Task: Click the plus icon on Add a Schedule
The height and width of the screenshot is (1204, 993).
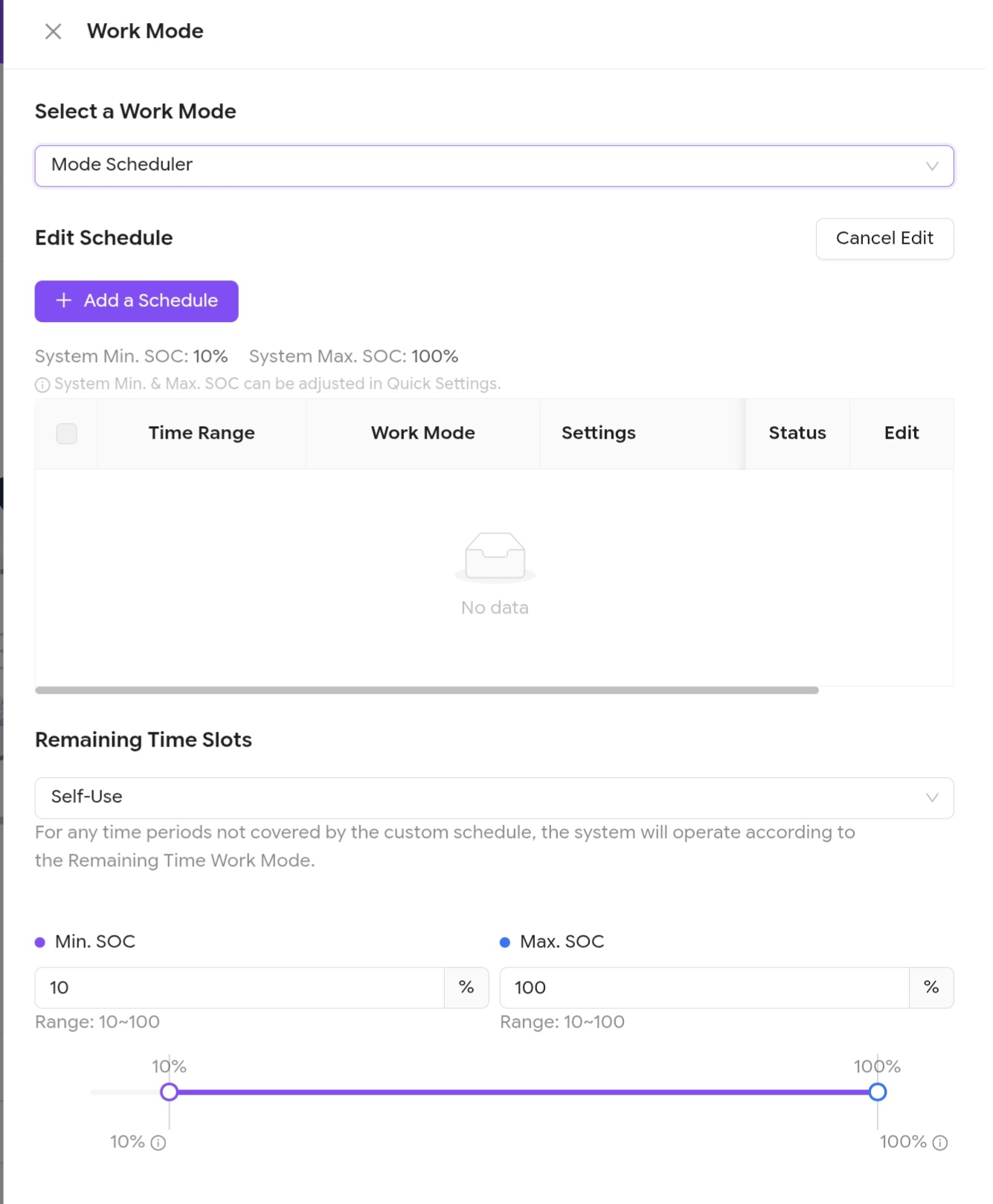Action: 64,300
